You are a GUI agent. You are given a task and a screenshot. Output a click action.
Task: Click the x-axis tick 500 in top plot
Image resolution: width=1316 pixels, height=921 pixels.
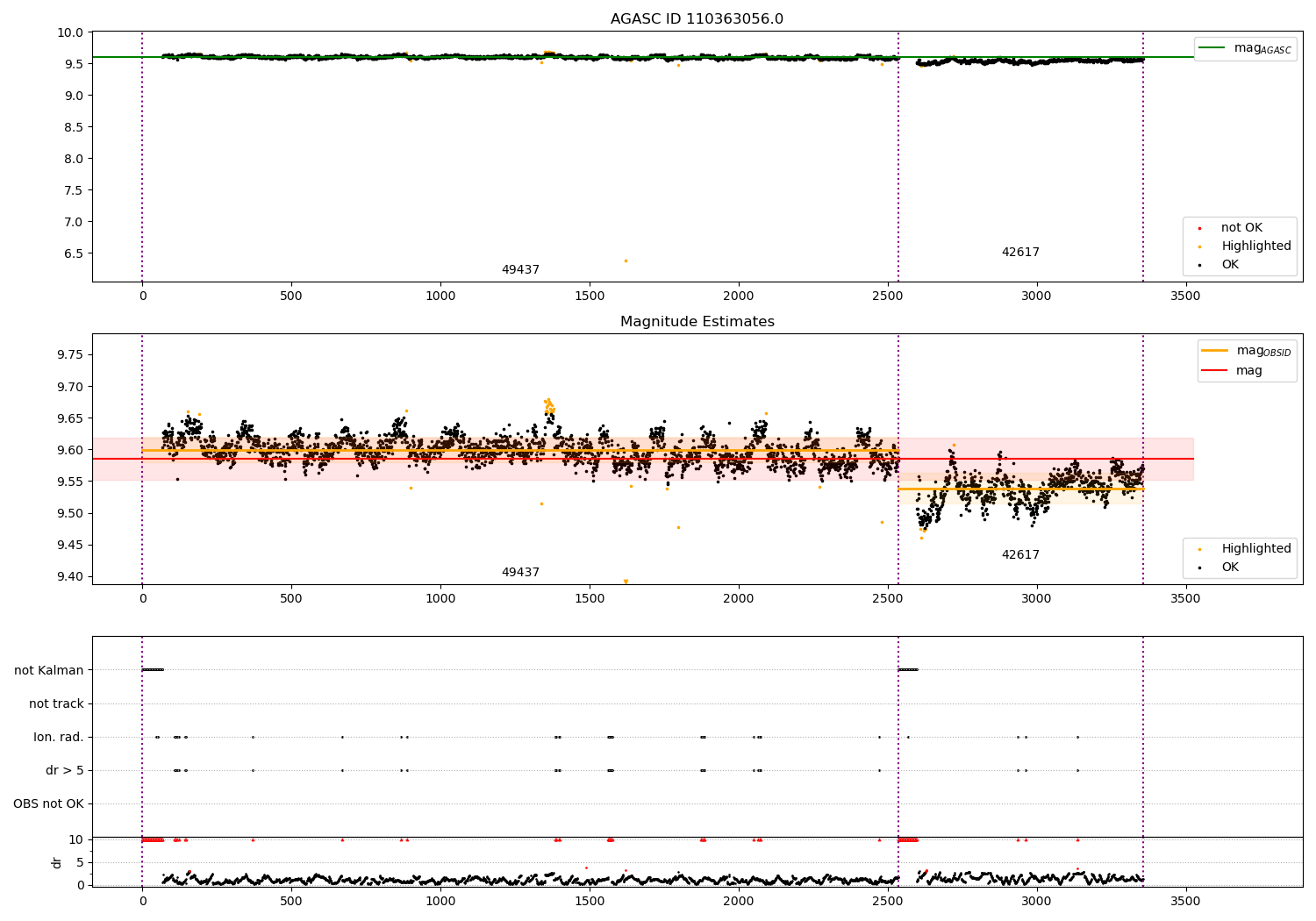click(291, 296)
